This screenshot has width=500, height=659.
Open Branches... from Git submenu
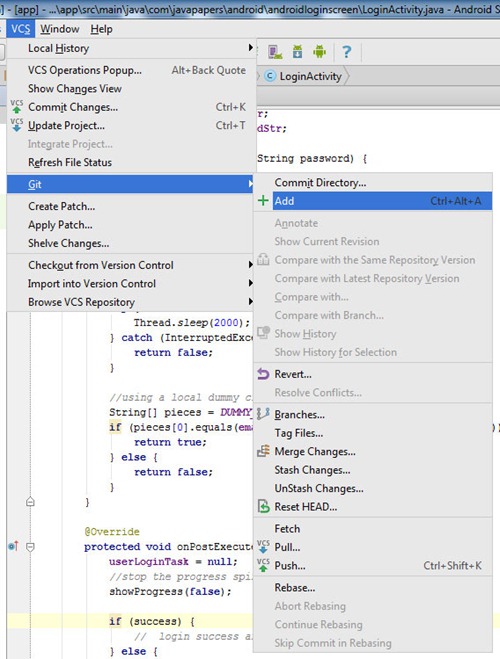pyautogui.click(x=373, y=415)
